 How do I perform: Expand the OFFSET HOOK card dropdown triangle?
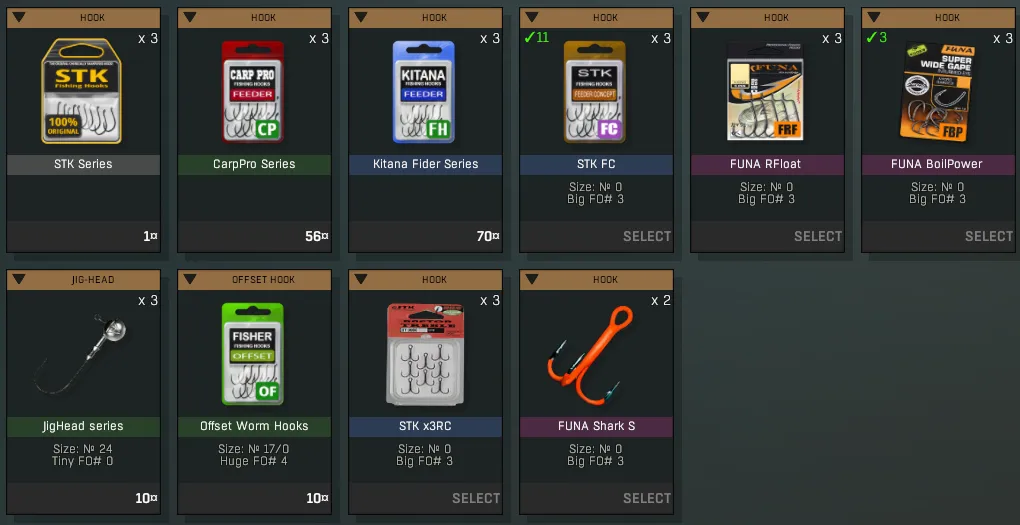(190, 279)
